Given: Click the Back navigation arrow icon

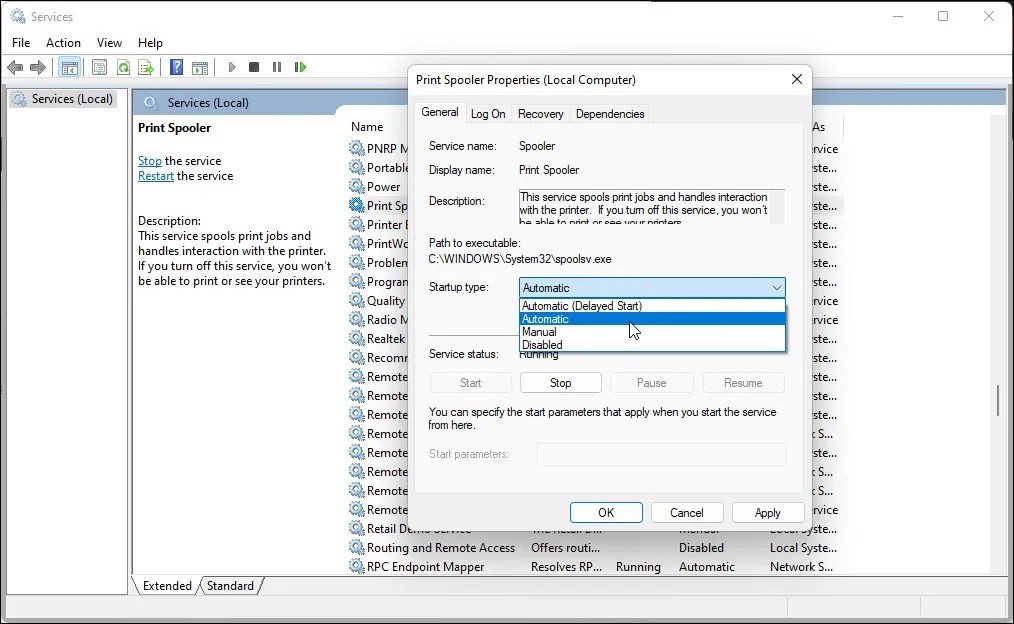Looking at the screenshot, I should click(x=15, y=67).
